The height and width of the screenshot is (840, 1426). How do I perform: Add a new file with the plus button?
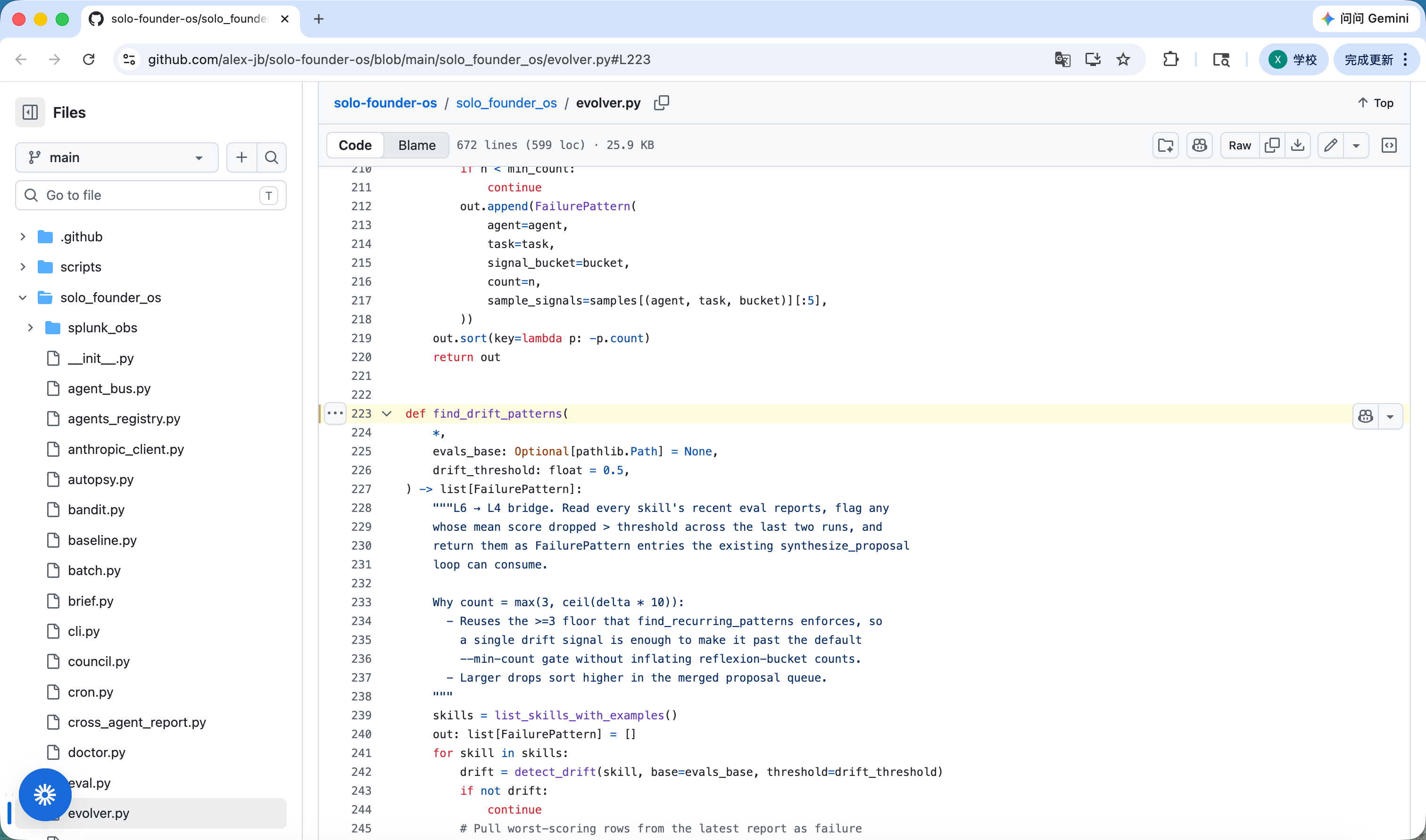pos(242,157)
